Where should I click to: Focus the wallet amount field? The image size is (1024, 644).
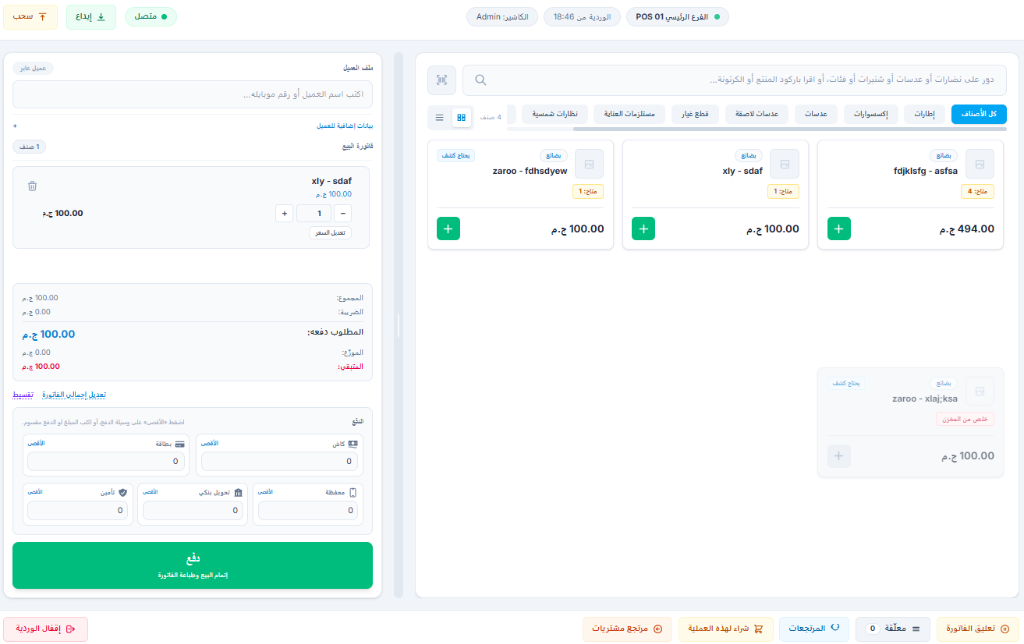pyautogui.click(x=308, y=510)
